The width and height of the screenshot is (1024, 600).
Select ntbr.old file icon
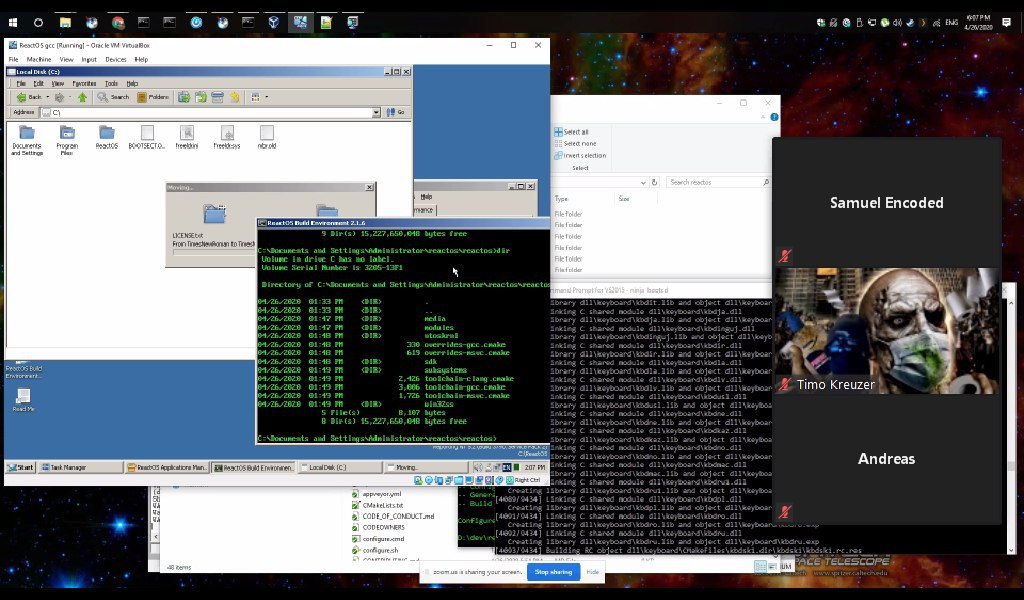click(x=266, y=137)
